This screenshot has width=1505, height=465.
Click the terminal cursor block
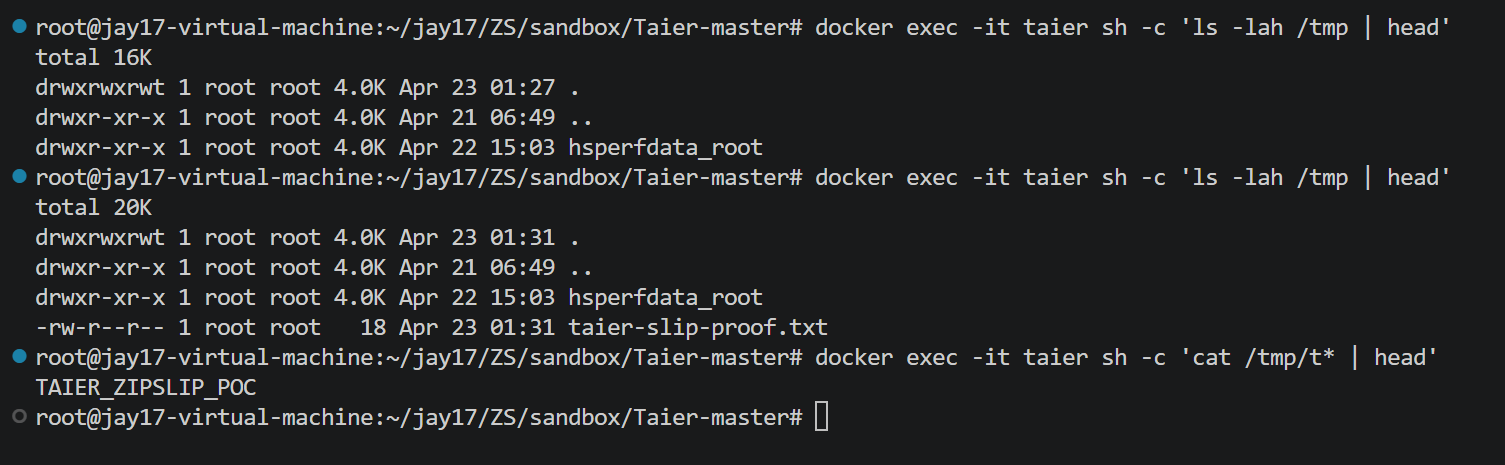821,418
